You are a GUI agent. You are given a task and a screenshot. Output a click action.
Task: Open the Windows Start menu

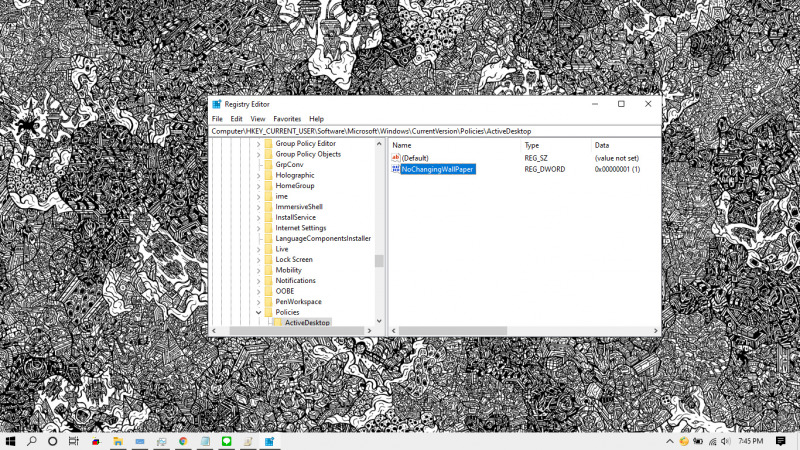[10, 441]
